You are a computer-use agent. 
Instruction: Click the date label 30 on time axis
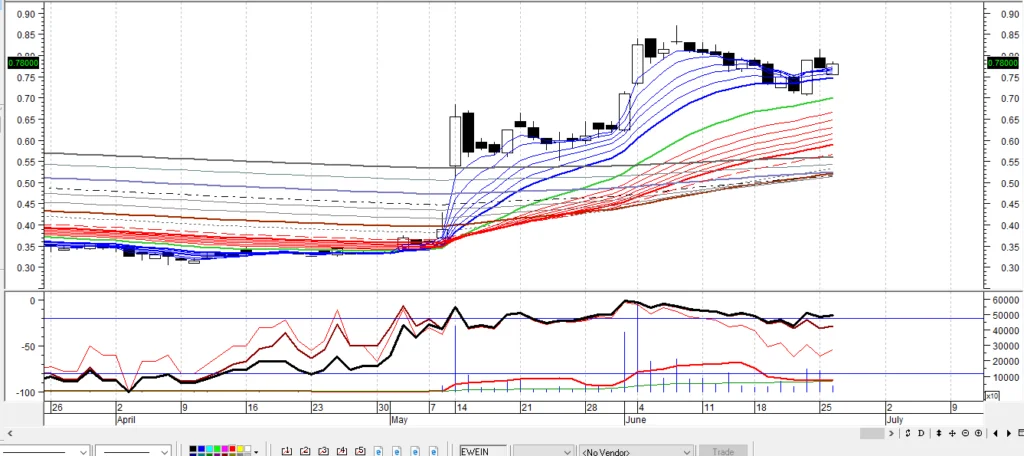pos(383,408)
